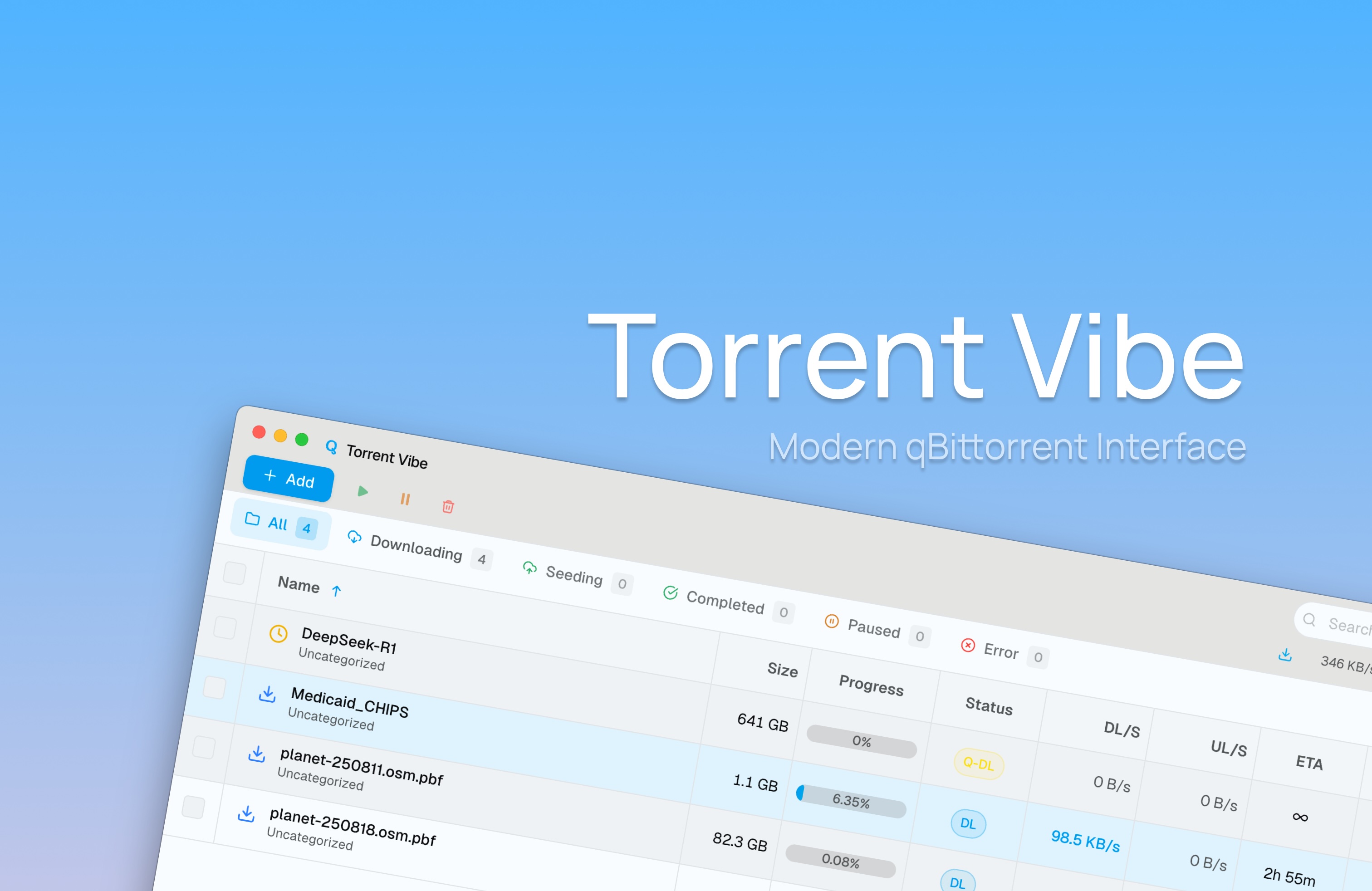Click the clock queued icon for DeepSeek-R1
This screenshot has width=1372, height=891.
[x=279, y=634]
